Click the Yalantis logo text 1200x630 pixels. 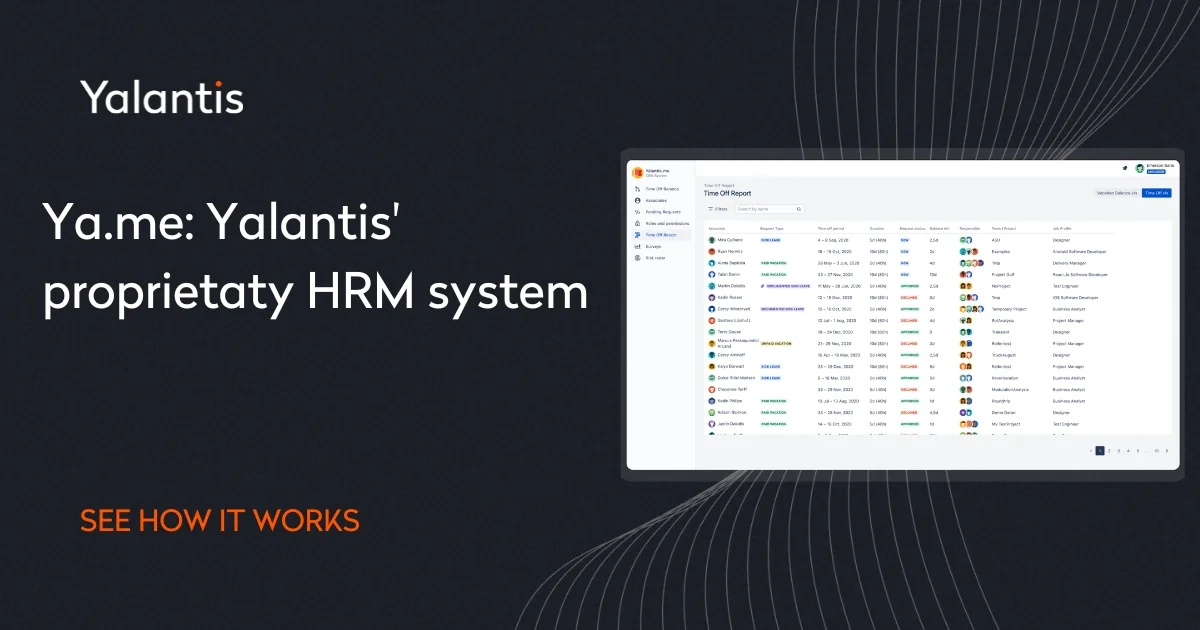(x=162, y=98)
